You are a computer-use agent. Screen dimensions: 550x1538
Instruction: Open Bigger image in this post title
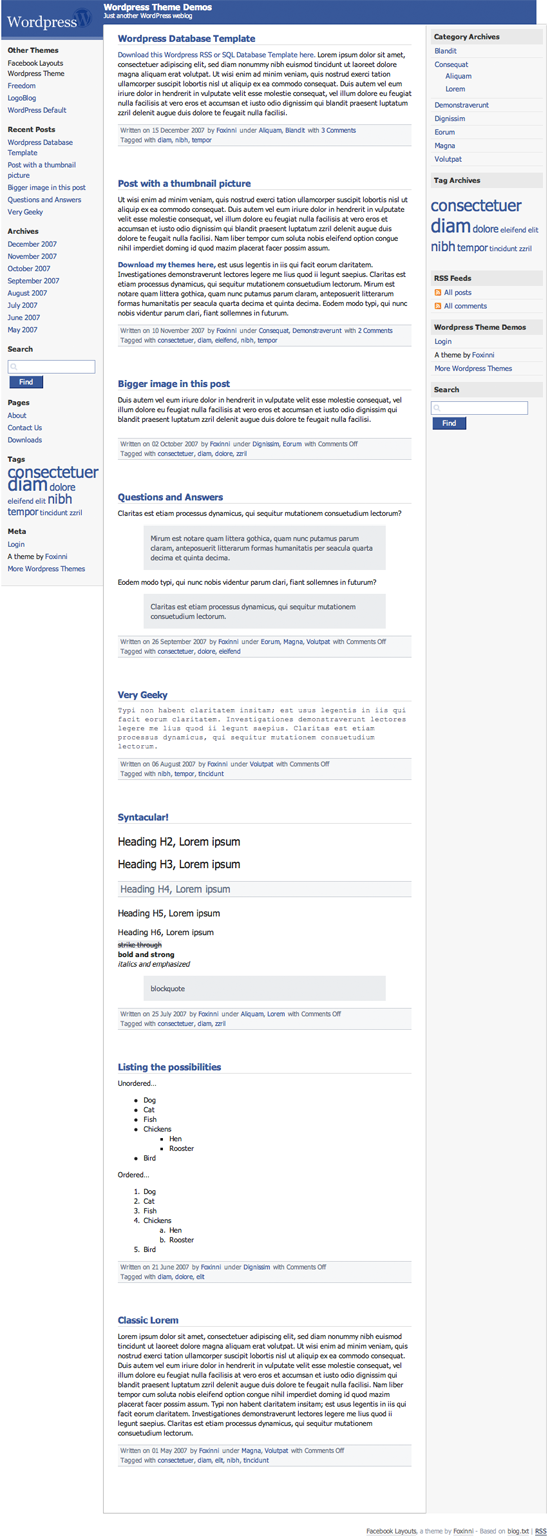174,384
